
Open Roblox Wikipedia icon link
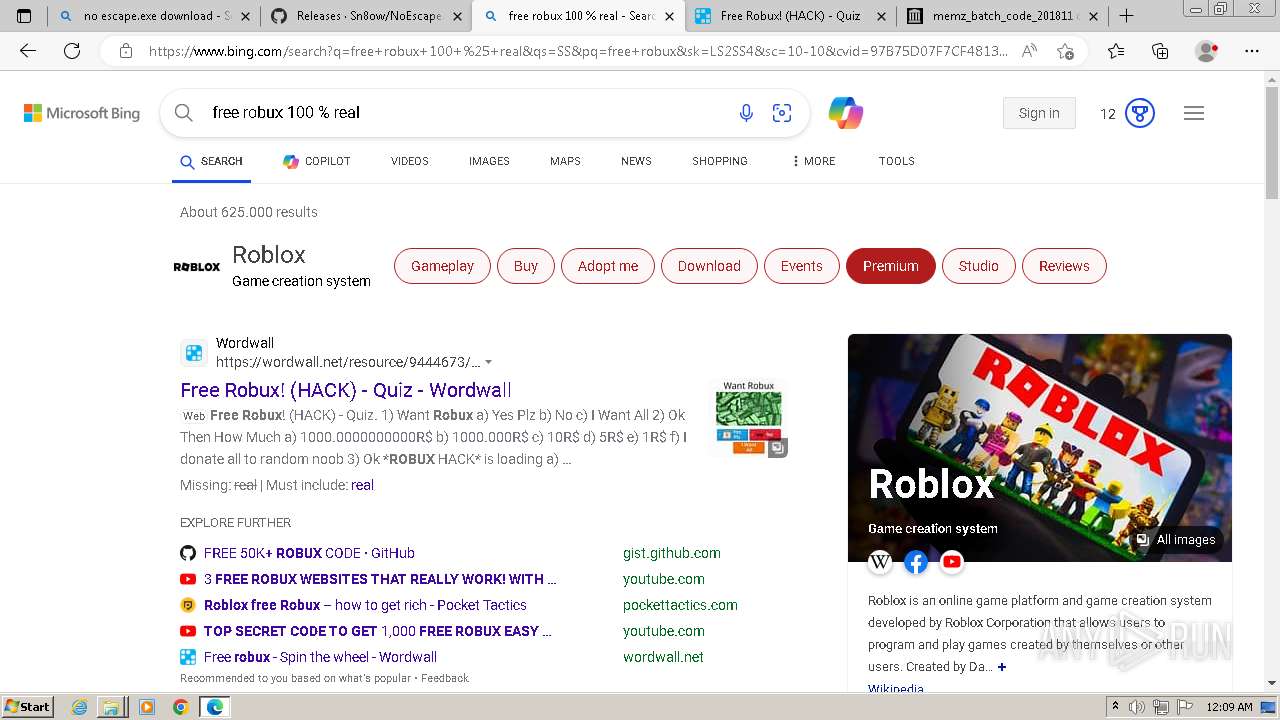pyautogui.click(x=880, y=562)
